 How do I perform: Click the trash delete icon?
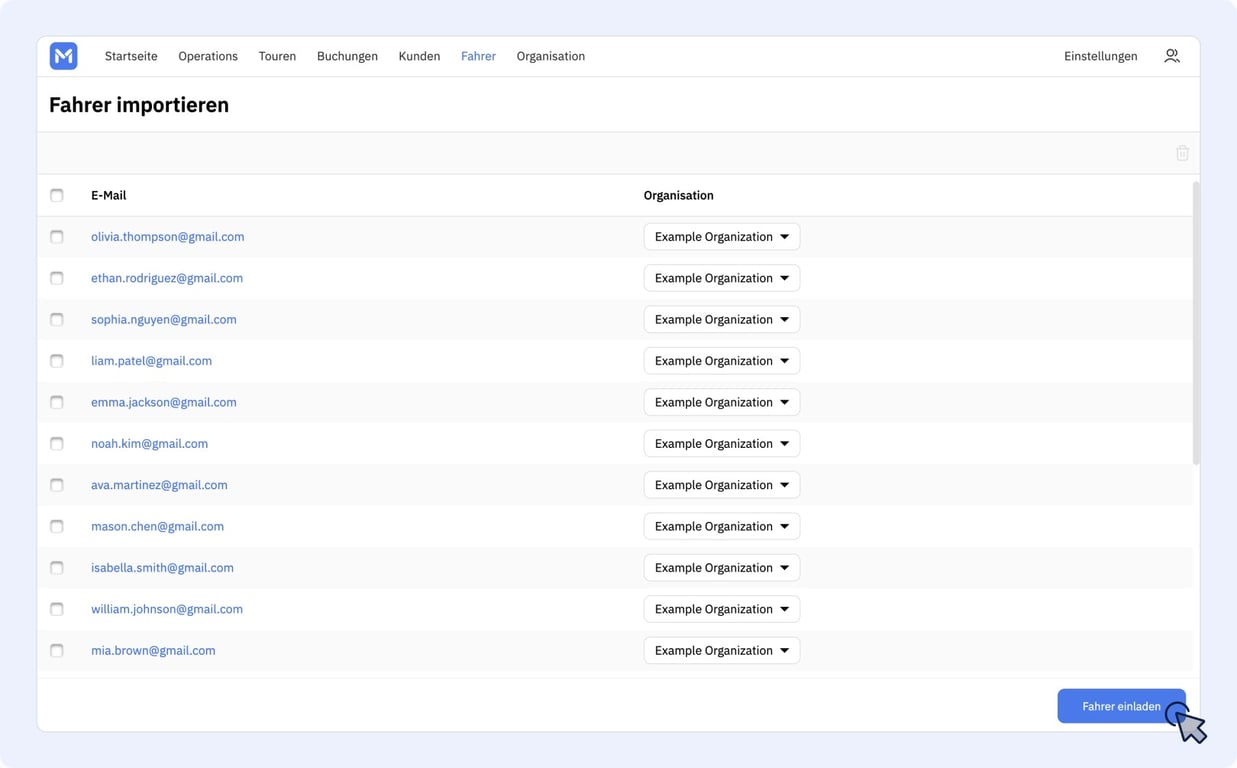pos(1182,153)
